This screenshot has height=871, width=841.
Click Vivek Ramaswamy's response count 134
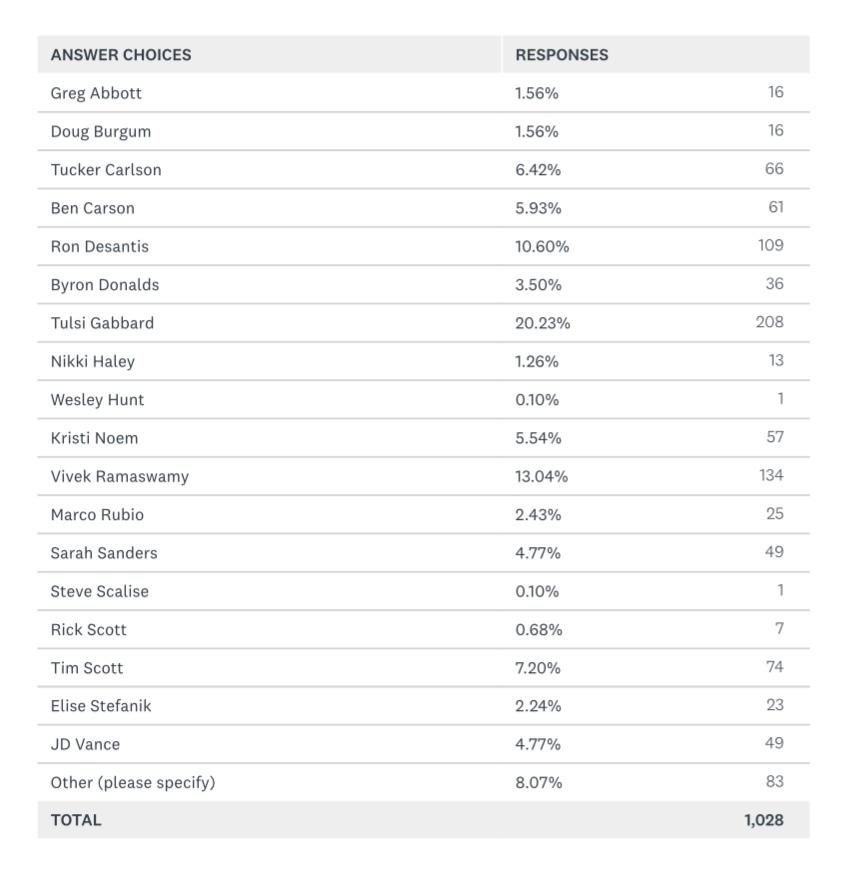[771, 475]
